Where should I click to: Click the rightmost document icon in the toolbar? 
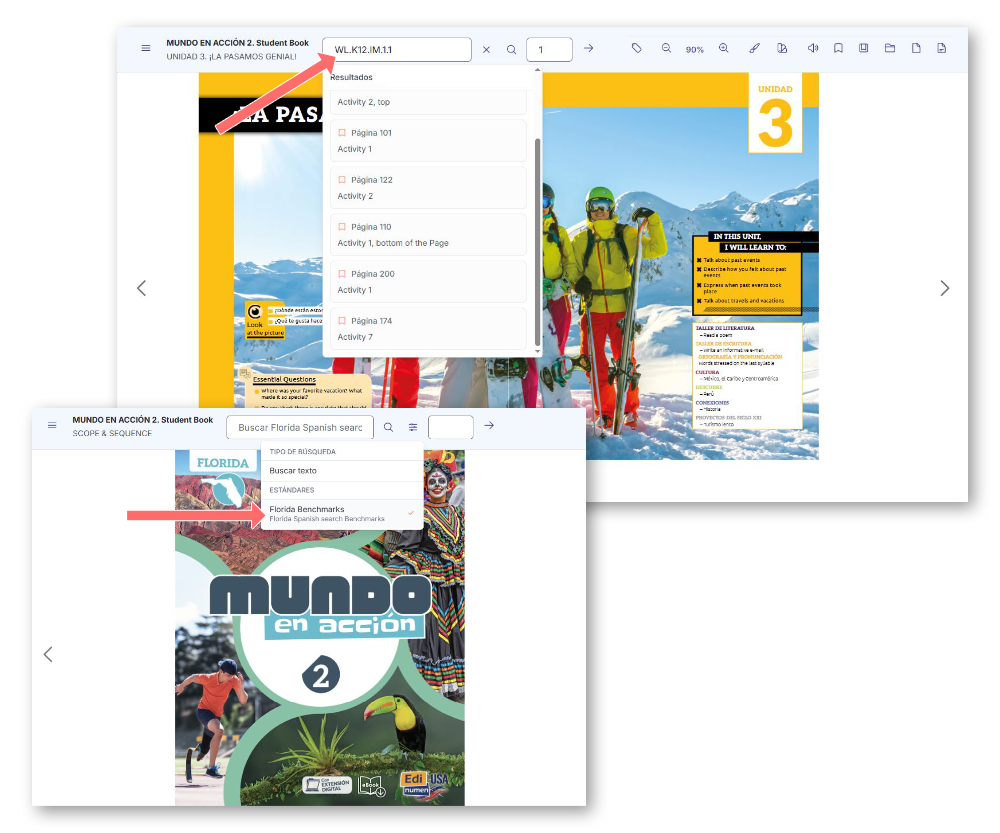942,48
